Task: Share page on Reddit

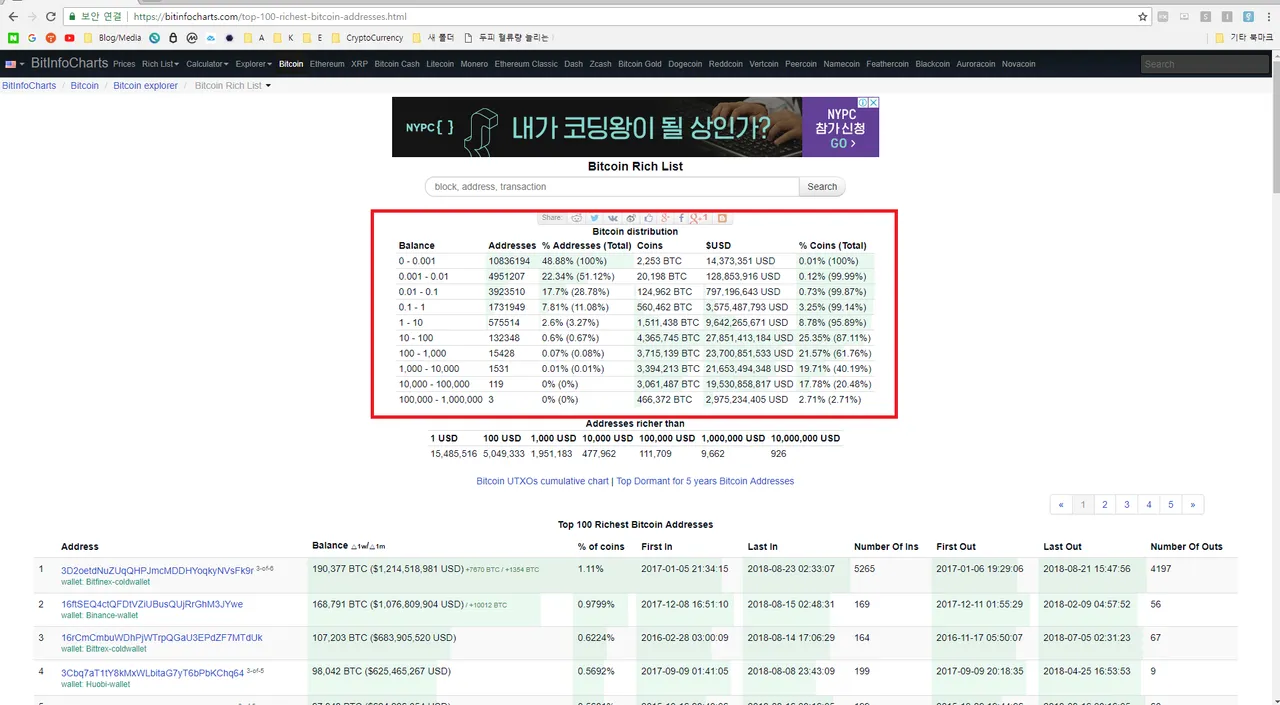Action: [x=577, y=217]
